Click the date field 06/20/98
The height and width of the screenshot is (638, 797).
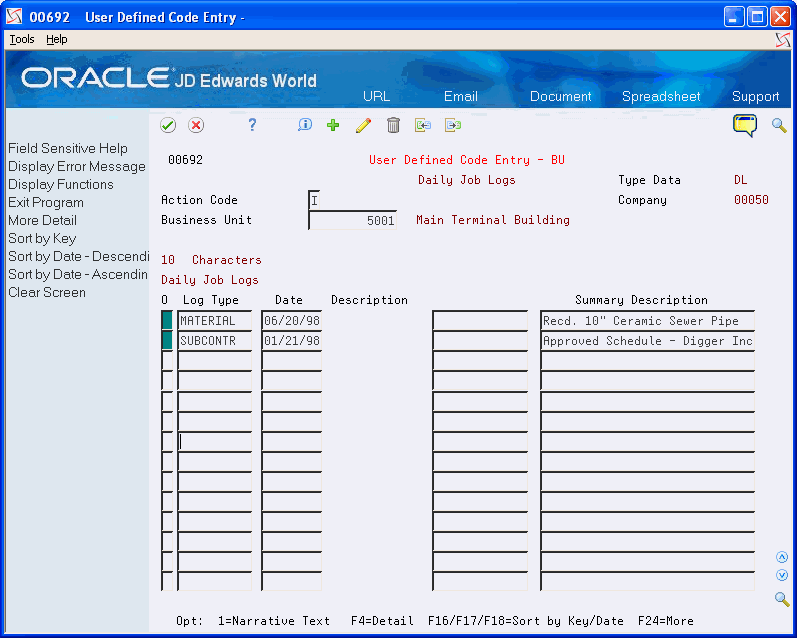tap(292, 321)
